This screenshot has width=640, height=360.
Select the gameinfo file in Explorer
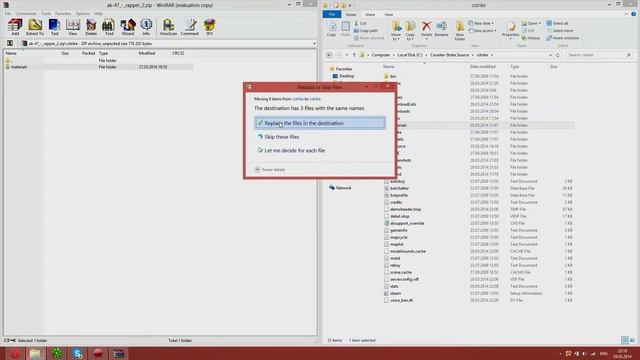click(398, 230)
